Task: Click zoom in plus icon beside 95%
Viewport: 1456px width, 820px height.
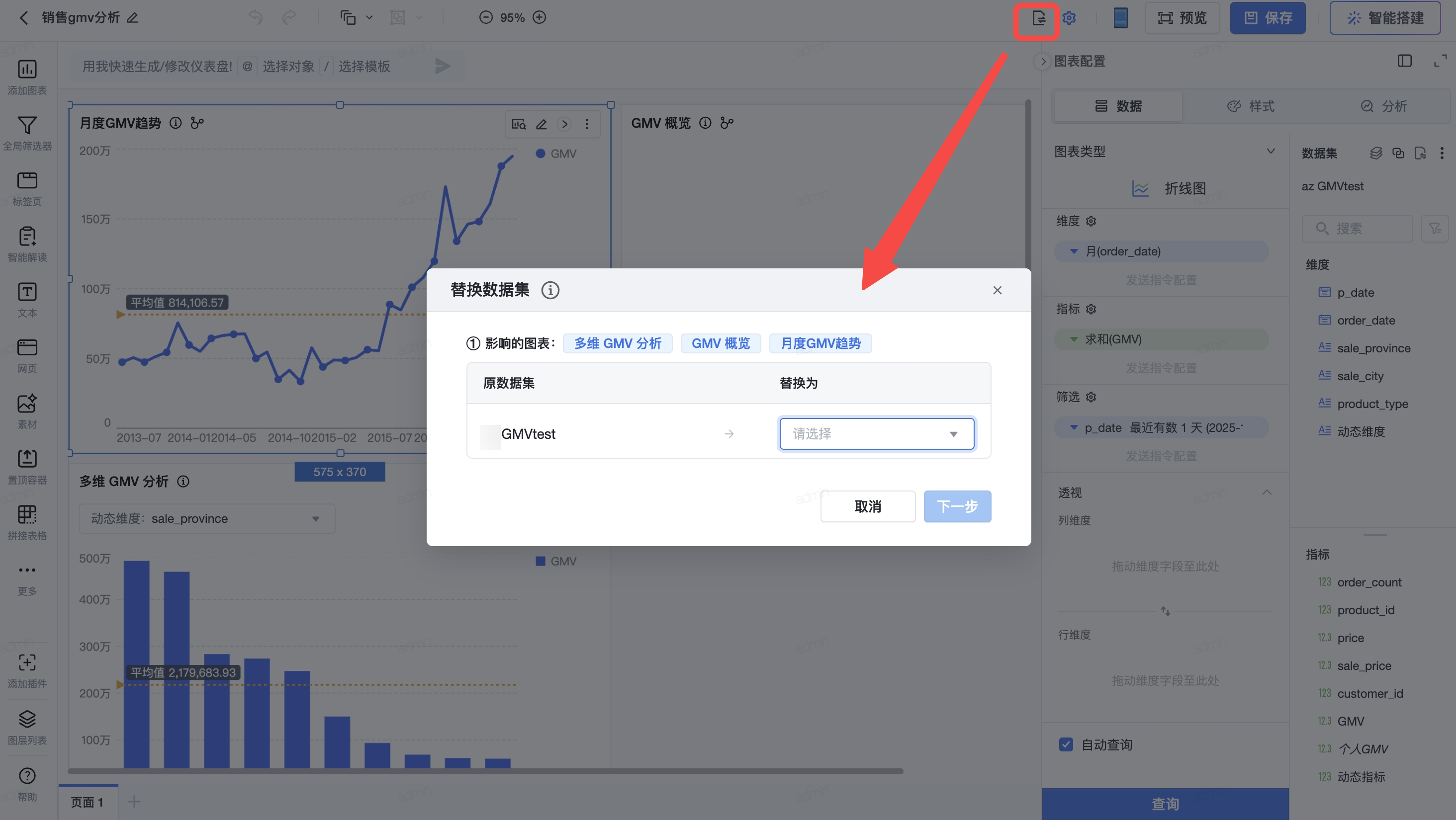Action: (x=539, y=17)
